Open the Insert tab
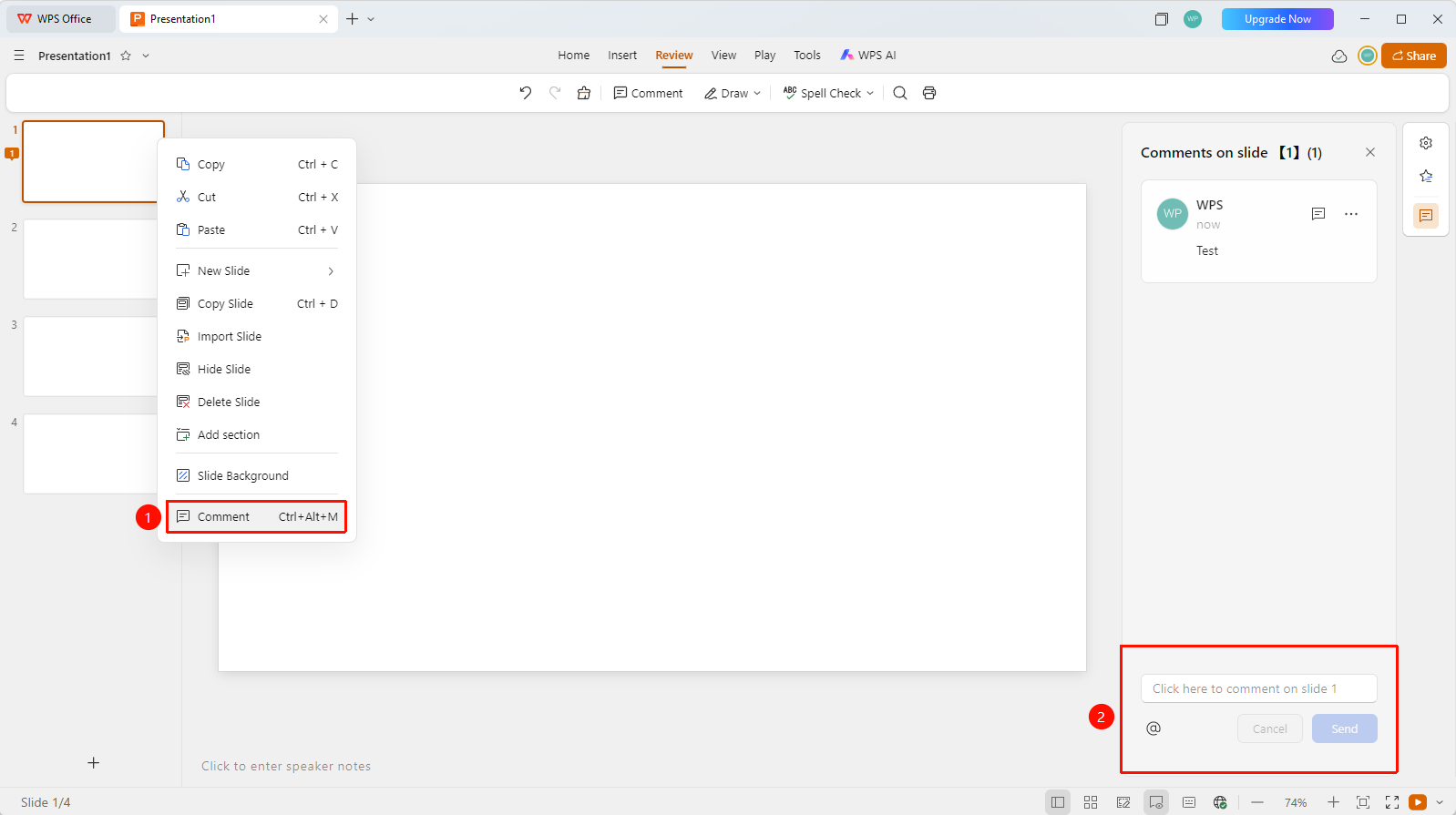 click(x=622, y=56)
